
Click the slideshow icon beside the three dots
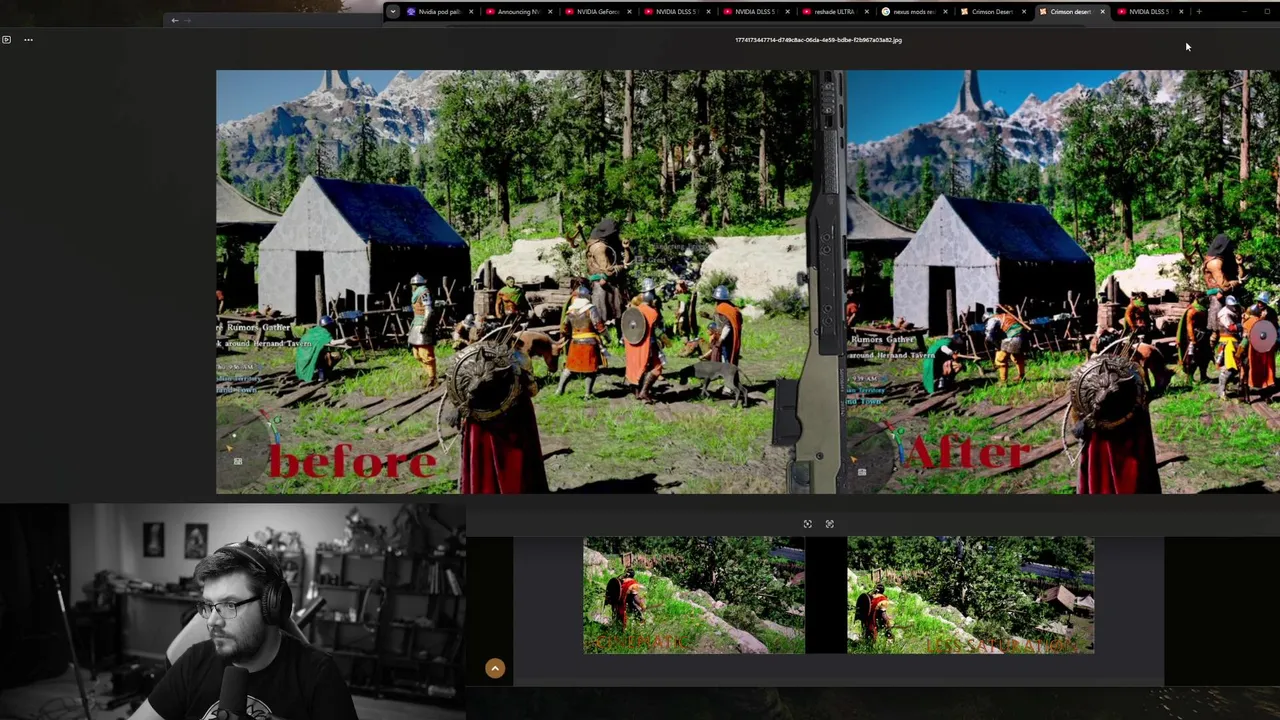6,40
